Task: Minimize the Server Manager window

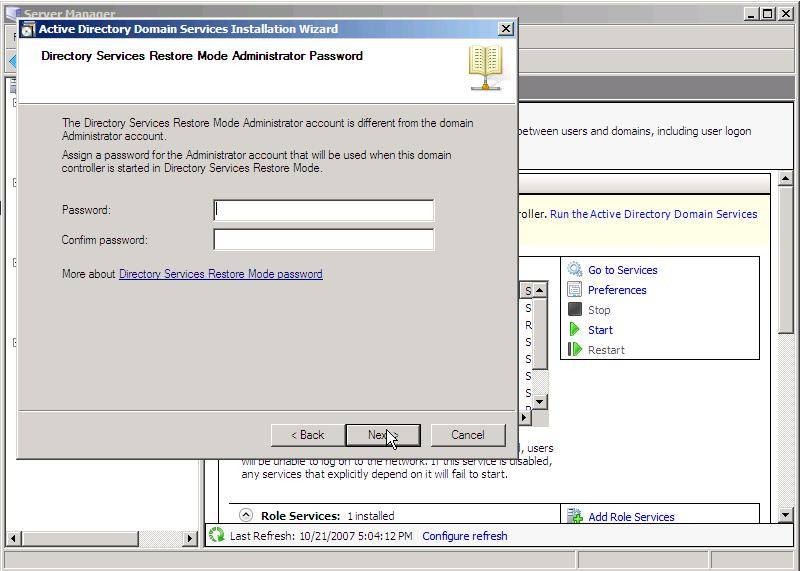Action: click(x=751, y=14)
